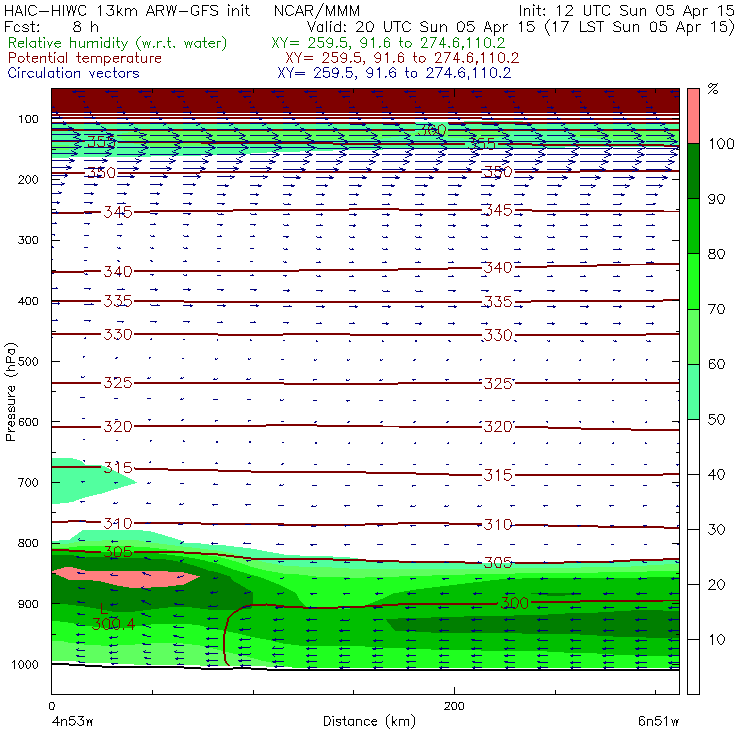Click the '360' contour label near the top
740x740 pixels.
pos(431,130)
